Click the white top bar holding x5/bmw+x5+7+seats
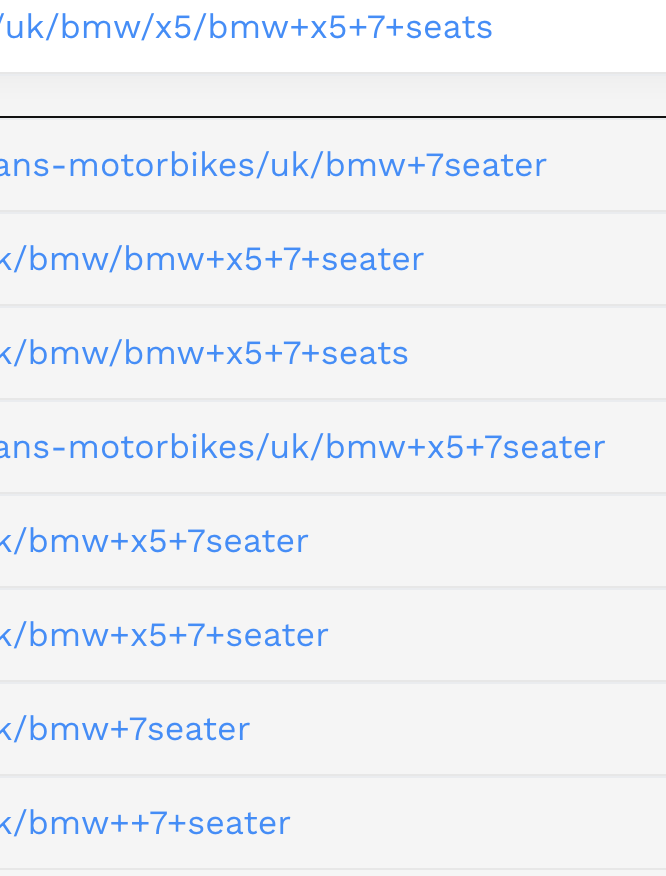666x876 pixels. coord(333,36)
